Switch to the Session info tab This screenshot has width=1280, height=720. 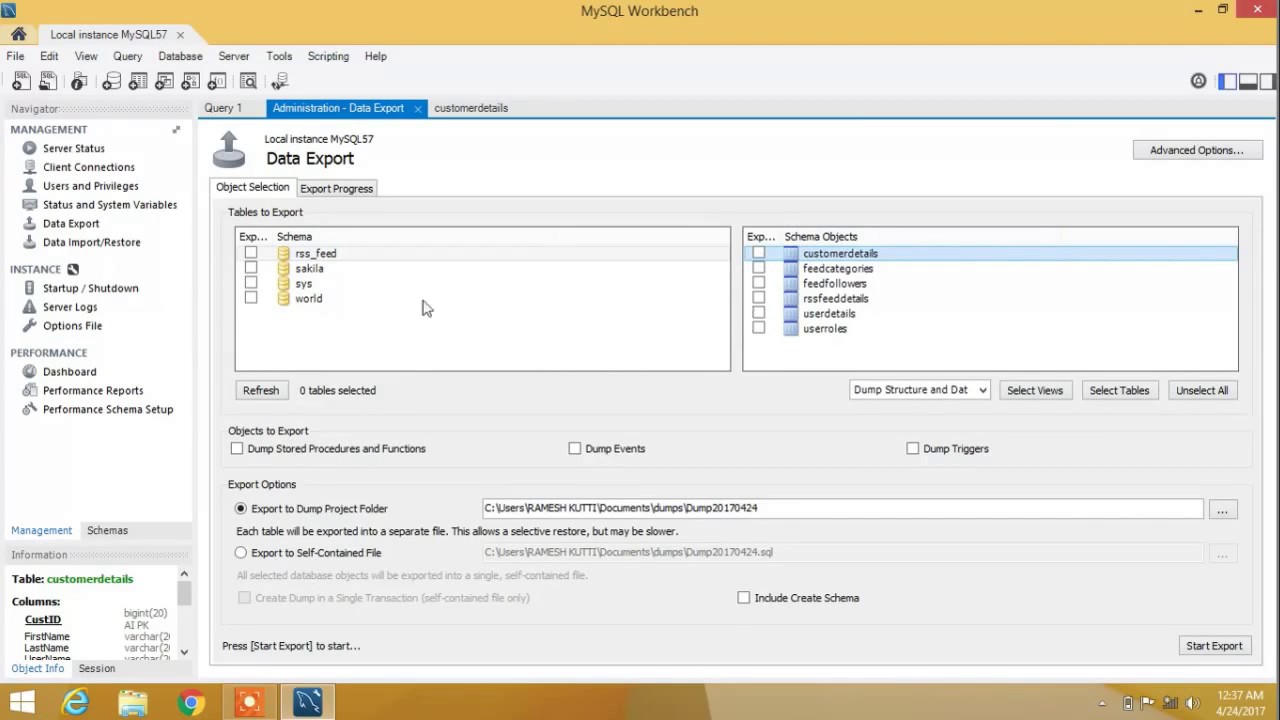[97, 669]
